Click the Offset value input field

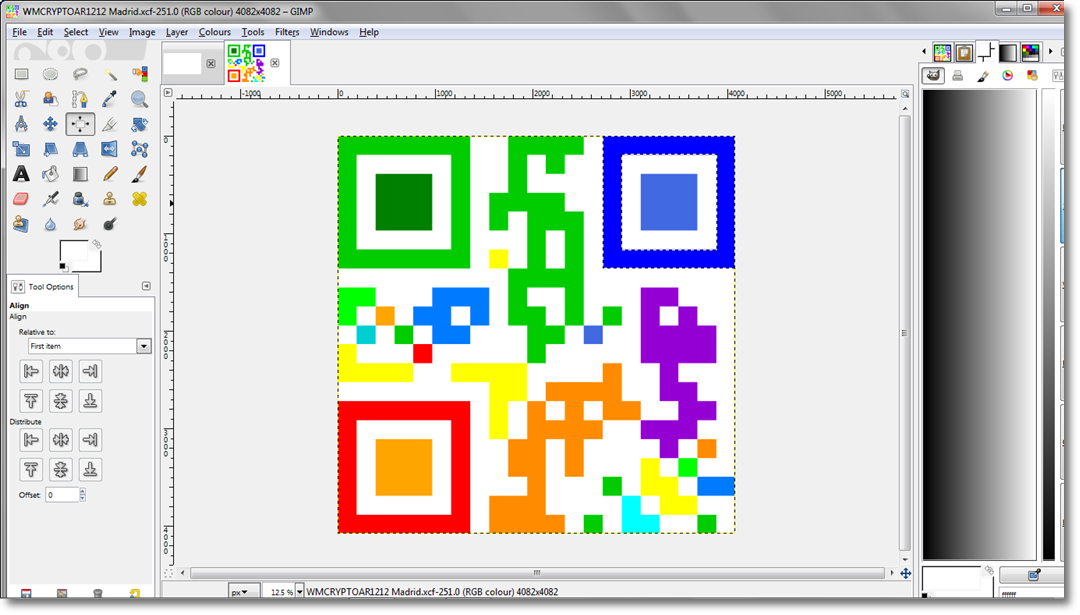tap(62, 494)
